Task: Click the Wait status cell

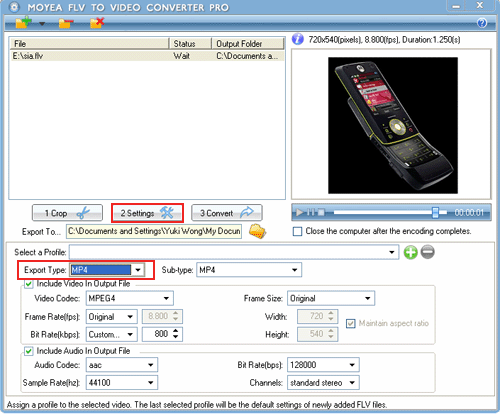Action: pyautogui.click(x=182, y=56)
